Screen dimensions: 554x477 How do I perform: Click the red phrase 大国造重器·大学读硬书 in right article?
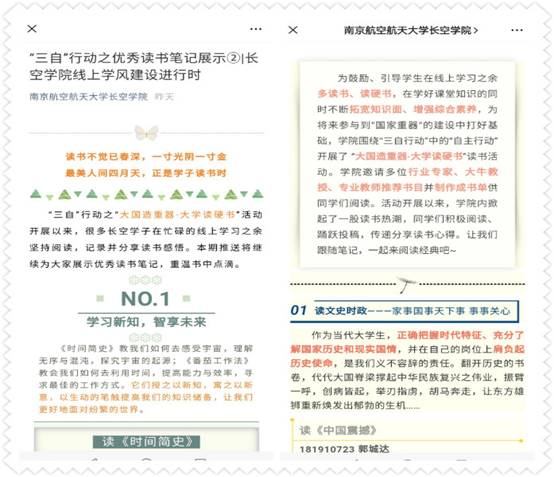tap(409, 156)
